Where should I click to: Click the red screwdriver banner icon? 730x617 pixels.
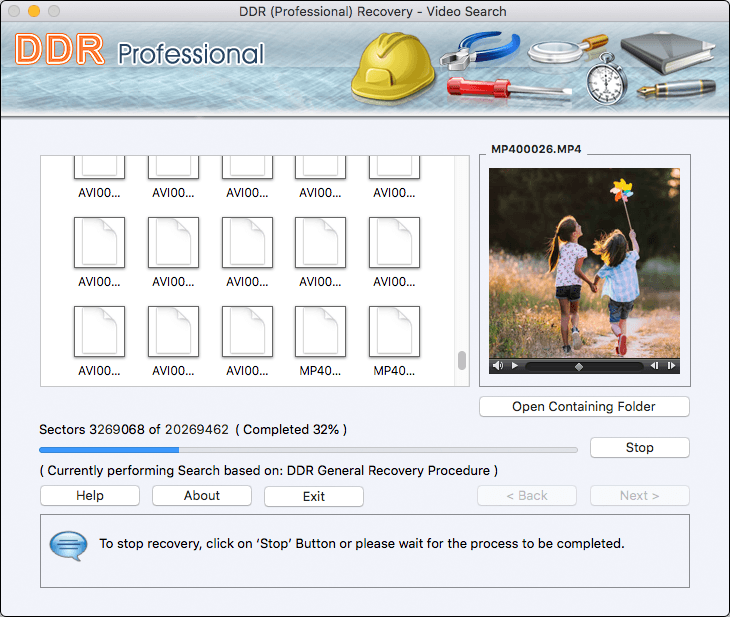coord(508,88)
